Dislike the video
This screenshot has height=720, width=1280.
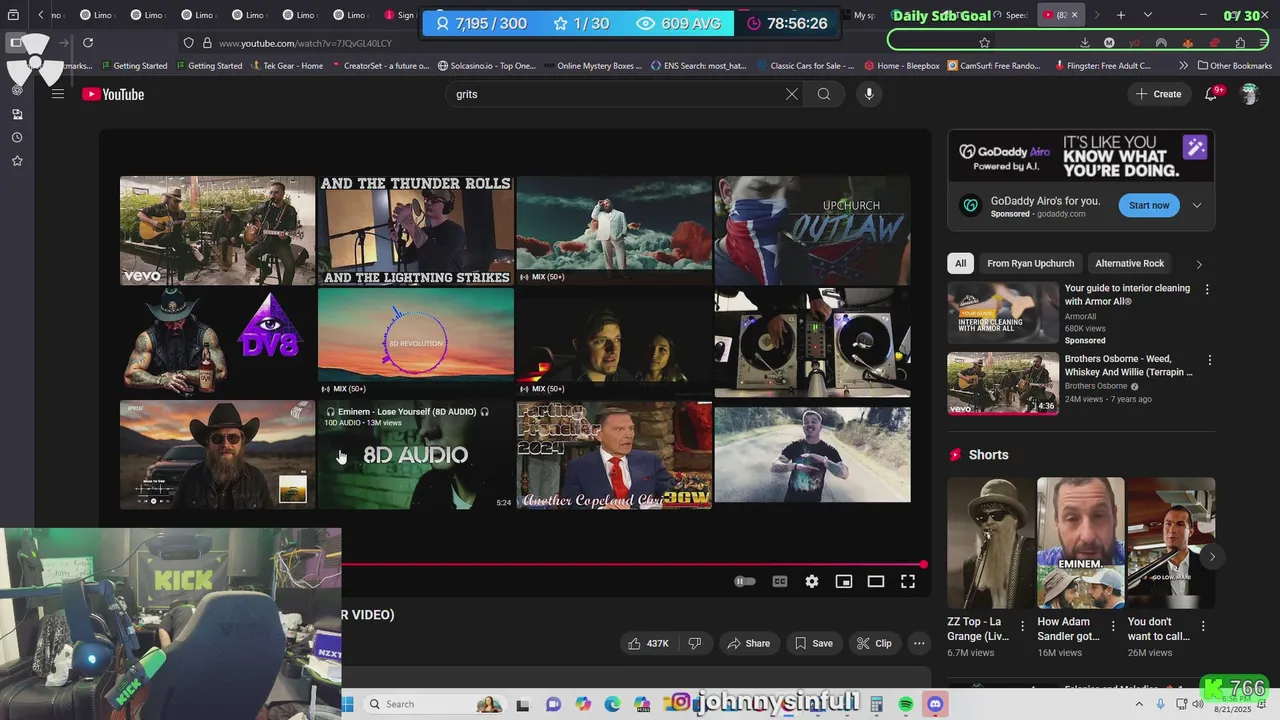(695, 643)
